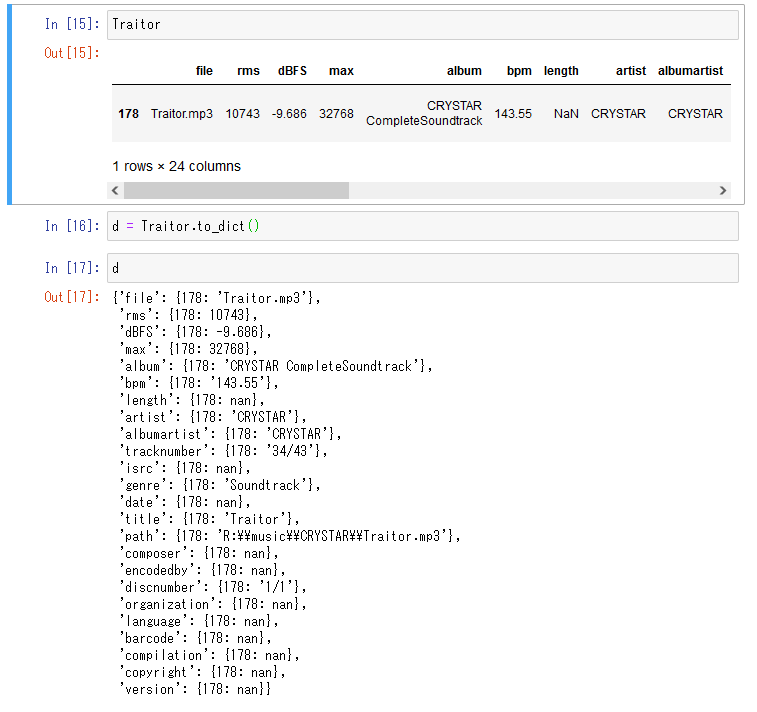This screenshot has width=757, height=712.
Task: Click the 'date': nan output line
Action: click(x=185, y=502)
